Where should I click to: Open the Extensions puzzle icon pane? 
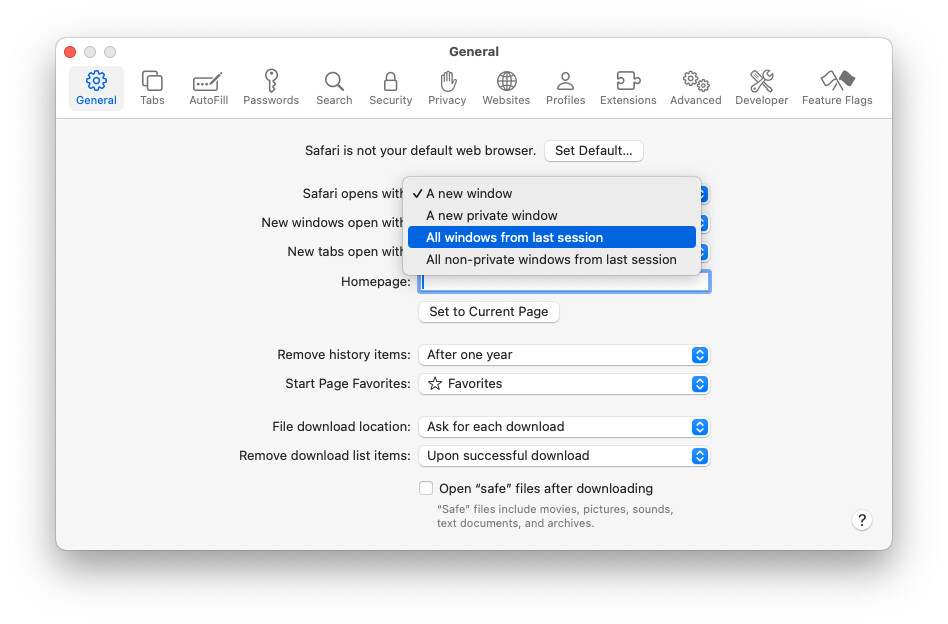[628, 88]
